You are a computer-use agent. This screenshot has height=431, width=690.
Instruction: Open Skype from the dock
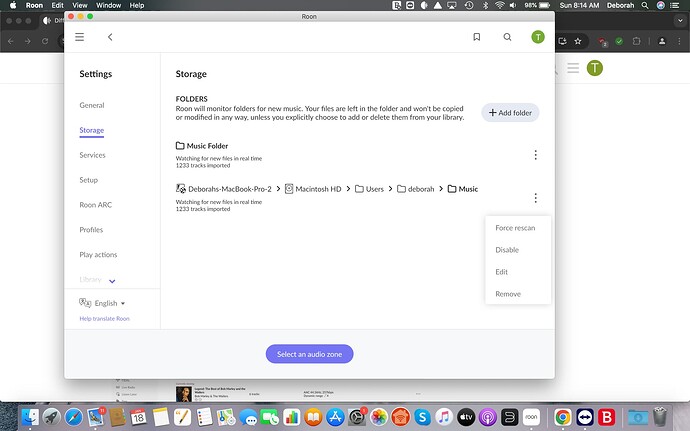pos(422,417)
